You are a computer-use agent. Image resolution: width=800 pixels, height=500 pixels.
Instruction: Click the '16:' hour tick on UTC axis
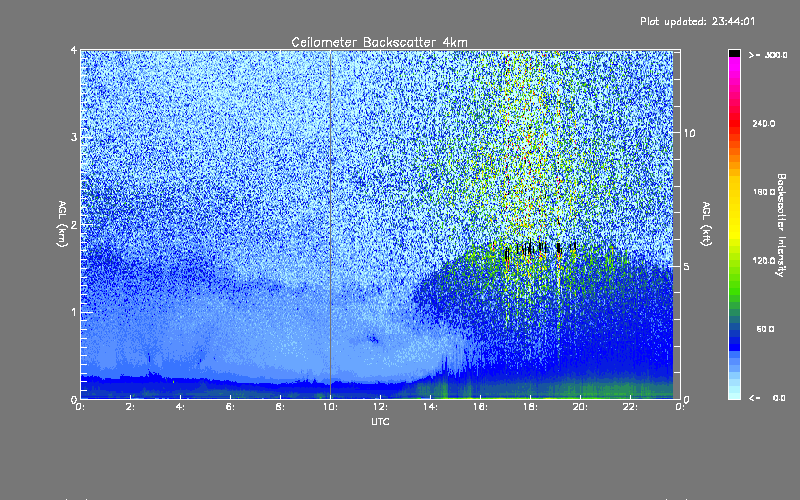[480, 407]
